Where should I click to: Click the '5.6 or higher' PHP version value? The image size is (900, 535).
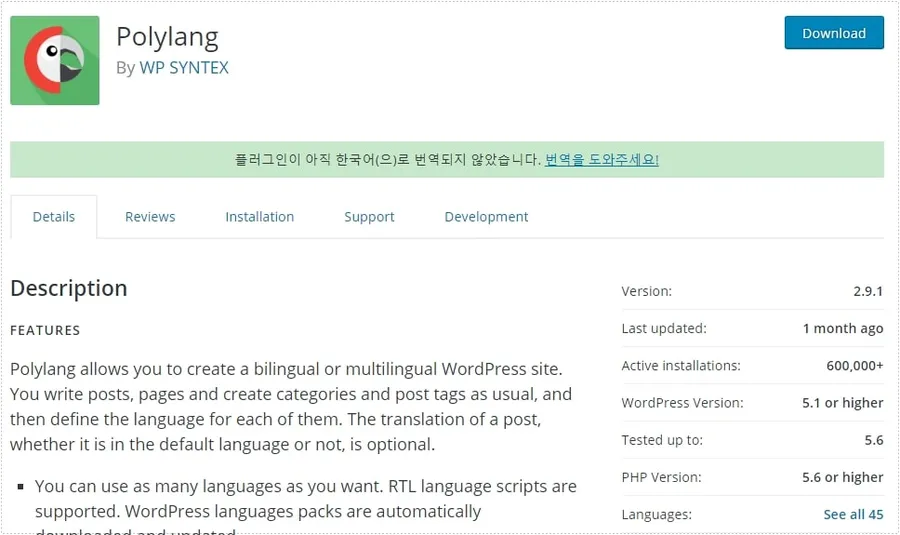coord(843,477)
